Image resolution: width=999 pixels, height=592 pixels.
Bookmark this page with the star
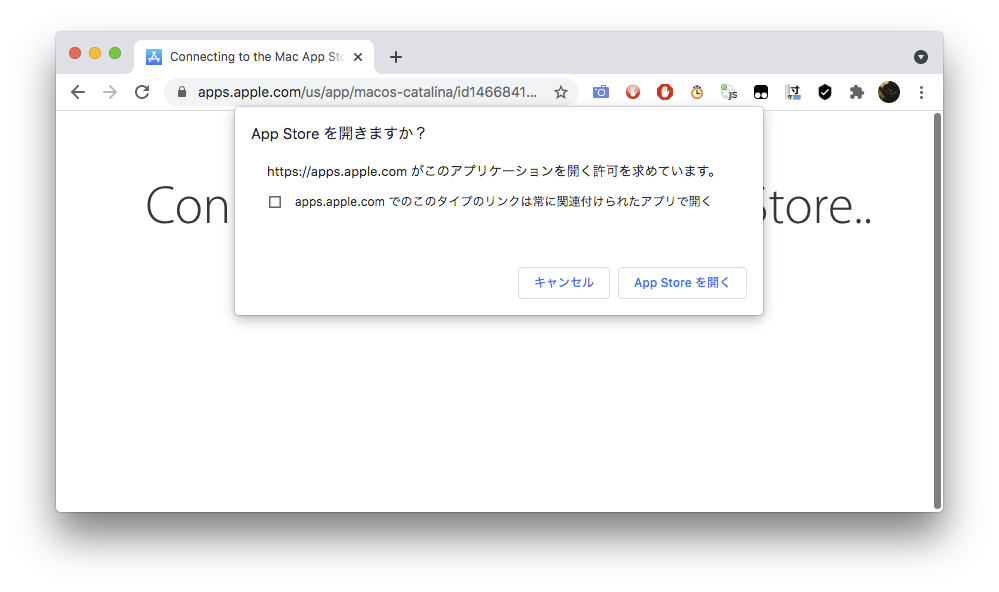coord(561,92)
